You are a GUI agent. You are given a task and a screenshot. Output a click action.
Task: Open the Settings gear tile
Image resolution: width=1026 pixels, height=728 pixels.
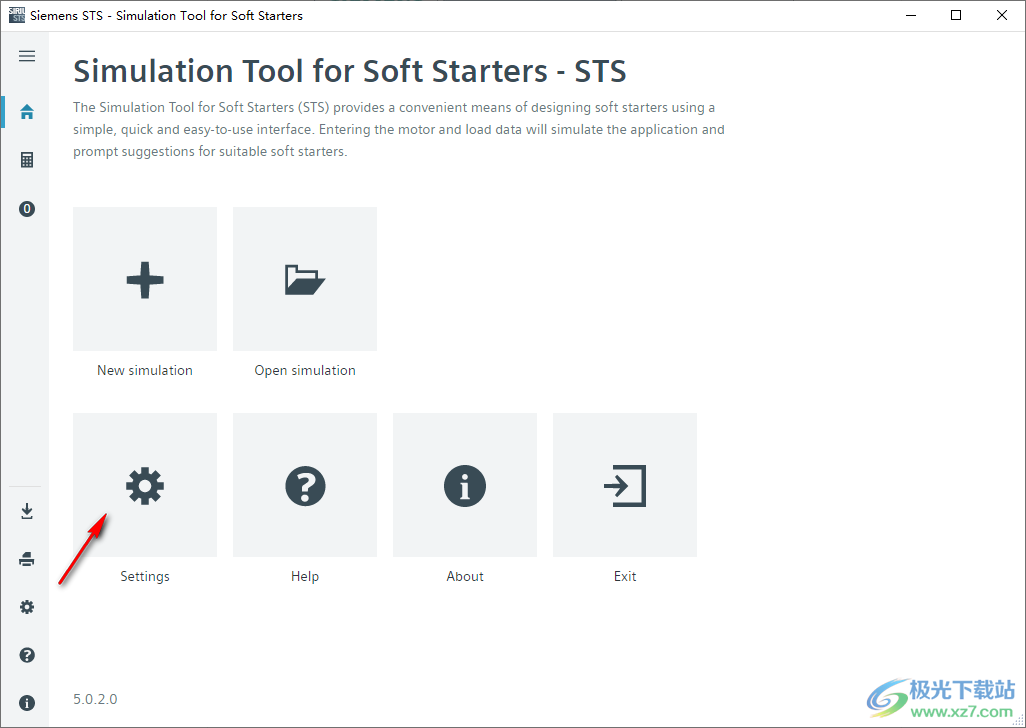coord(145,485)
